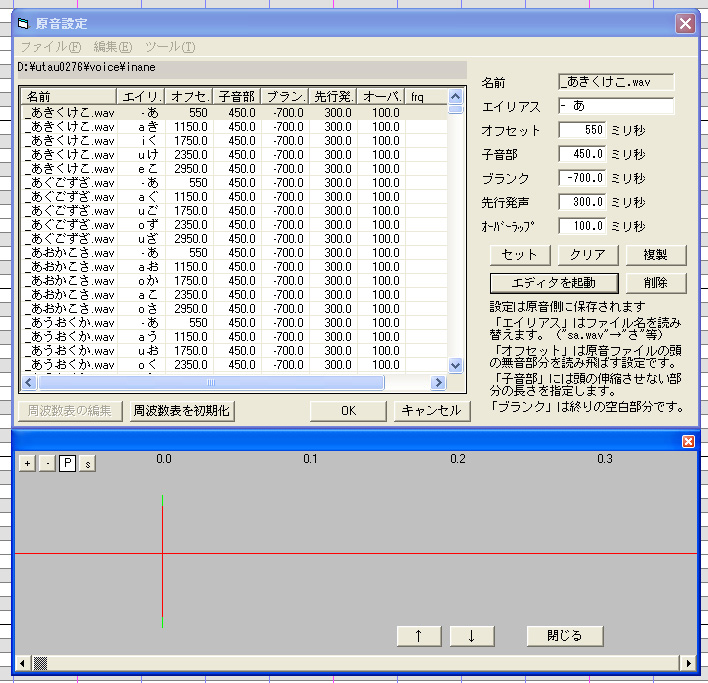The image size is (708, 683).
Task: Click the エディタを起動 button
Action: pos(554,283)
